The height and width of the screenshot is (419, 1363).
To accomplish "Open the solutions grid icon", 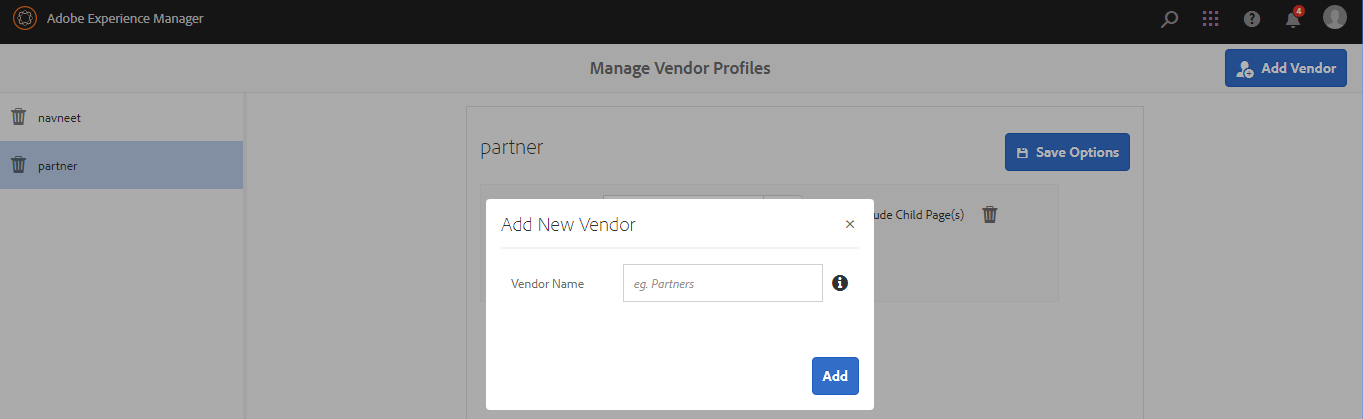I will (1210, 19).
